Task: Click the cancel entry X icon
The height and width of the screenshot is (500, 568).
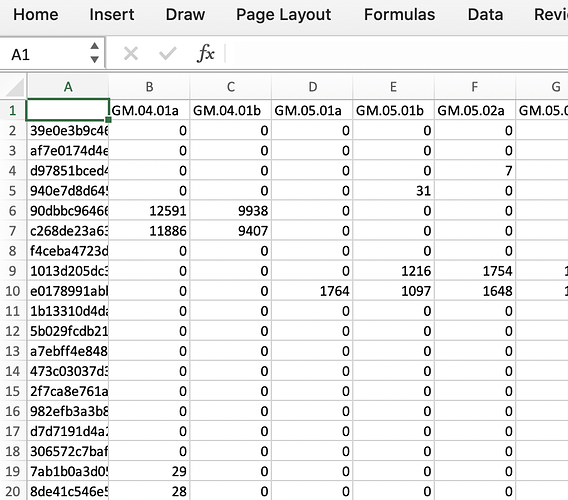Action: [x=130, y=54]
